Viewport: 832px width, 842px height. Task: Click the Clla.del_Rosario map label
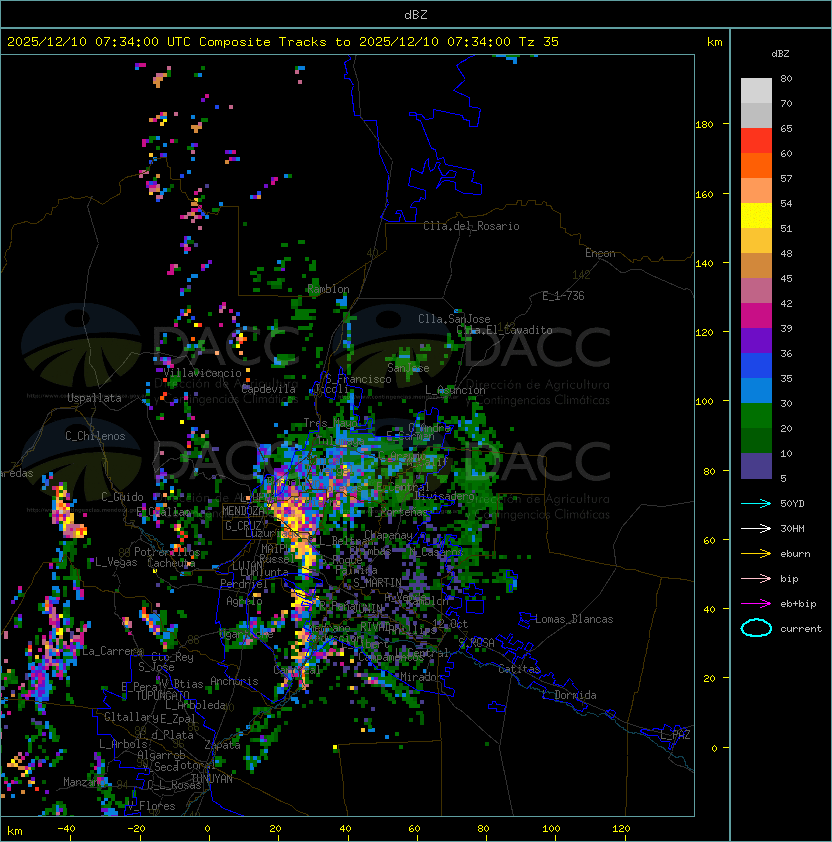[471, 226]
